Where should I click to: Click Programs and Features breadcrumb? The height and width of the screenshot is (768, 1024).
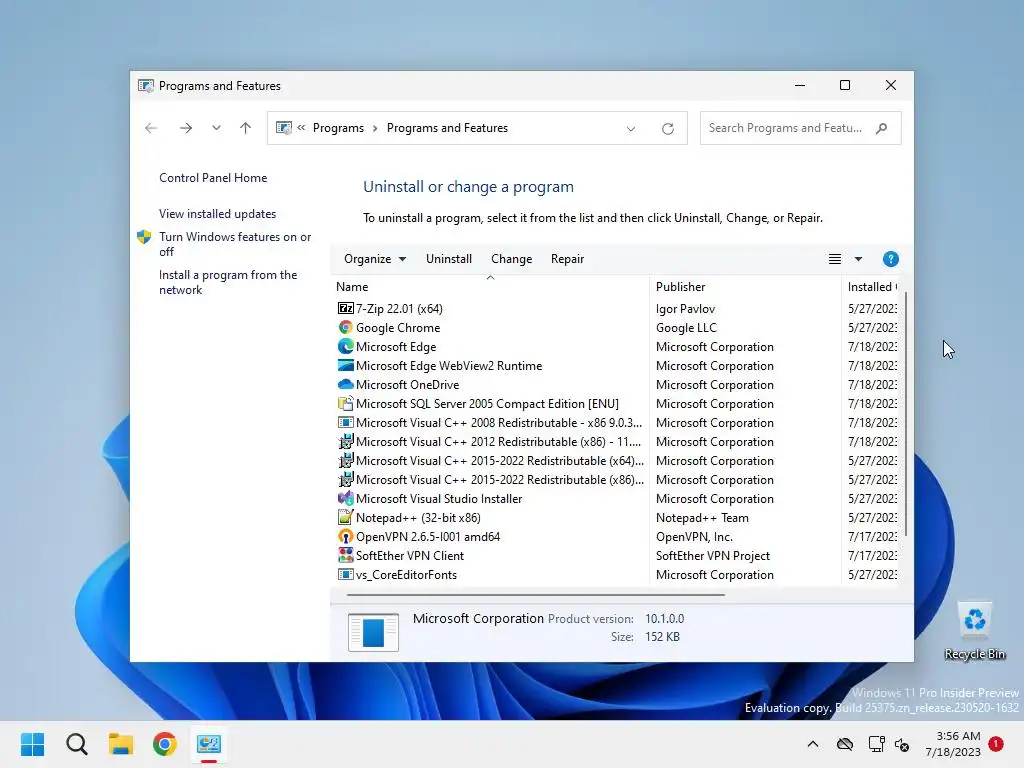click(x=447, y=128)
